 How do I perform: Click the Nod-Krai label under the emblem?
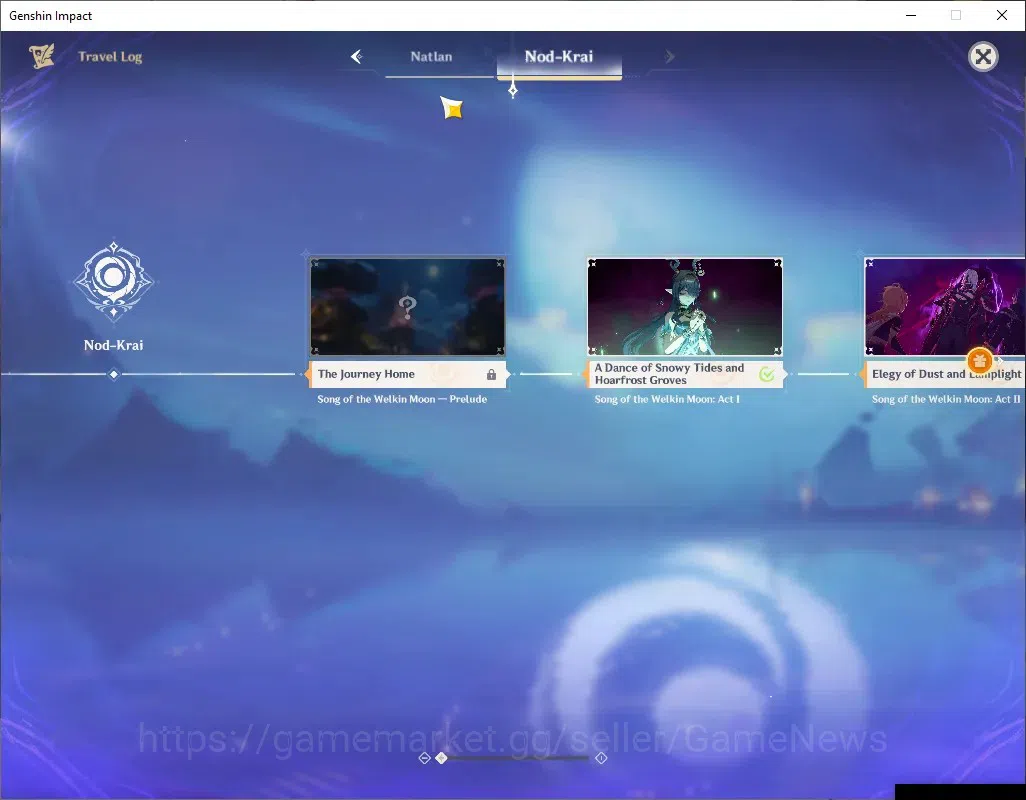click(x=113, y=345)
